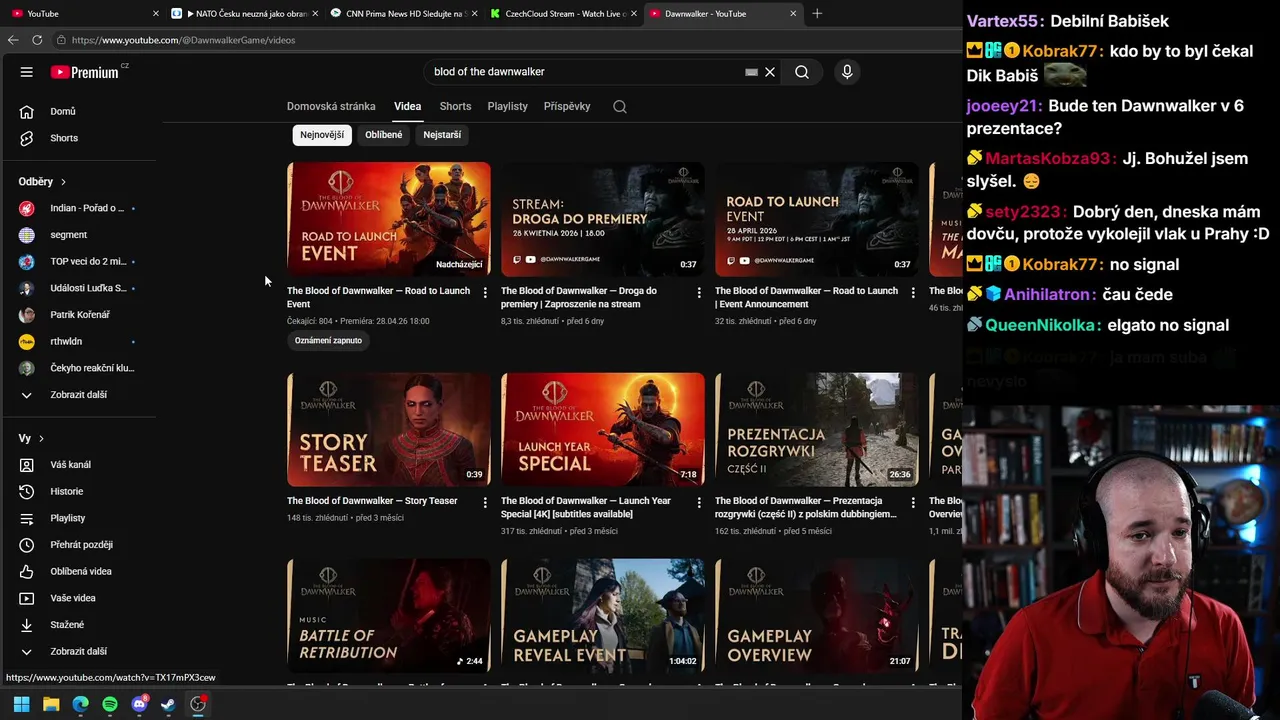
Task: Open Road to Launch Event thumbnail
Action: [389, 219]
